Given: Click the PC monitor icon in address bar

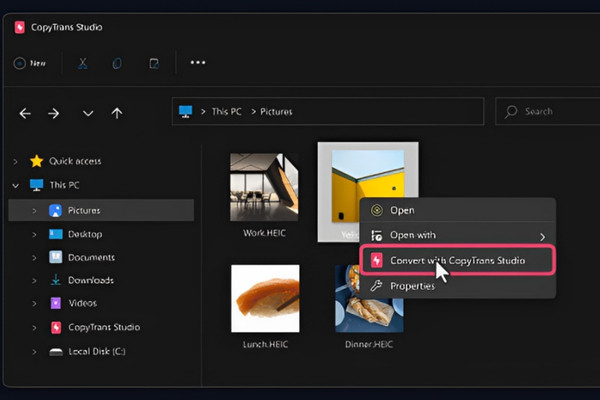Looking at the screenshot, I should [x=186, y=111].
